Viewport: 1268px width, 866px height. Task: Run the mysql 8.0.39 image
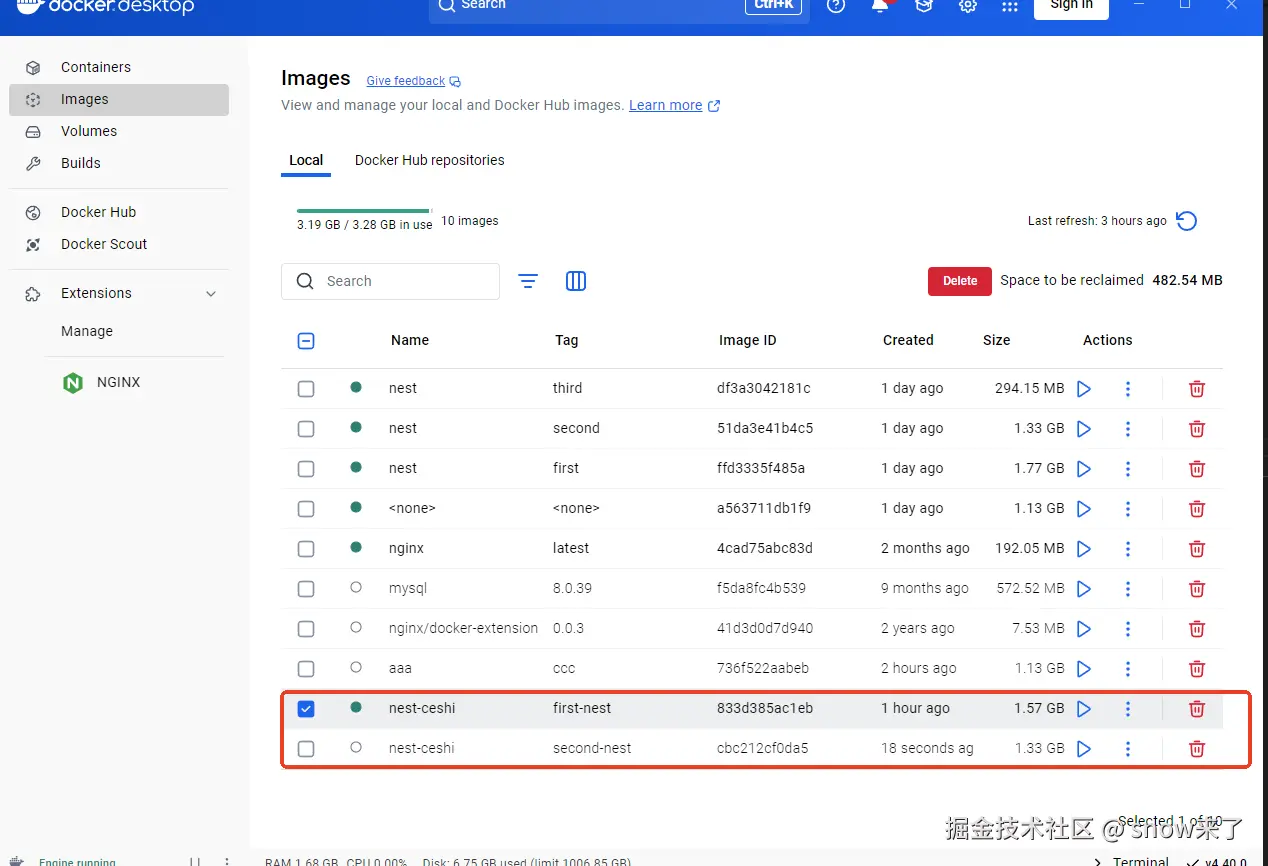click(x=1083, y=589)
